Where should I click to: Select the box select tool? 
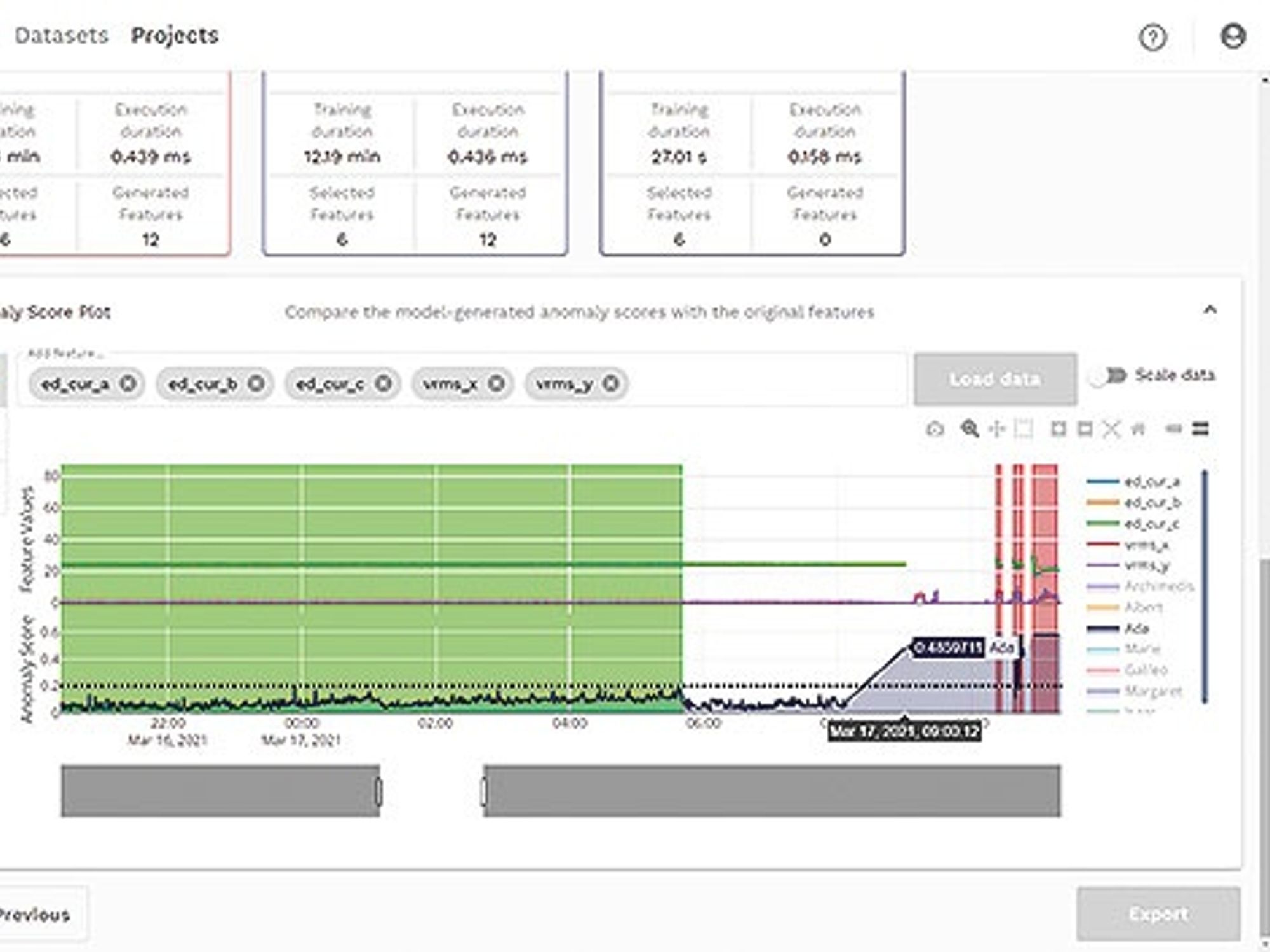click(1023, 429)
